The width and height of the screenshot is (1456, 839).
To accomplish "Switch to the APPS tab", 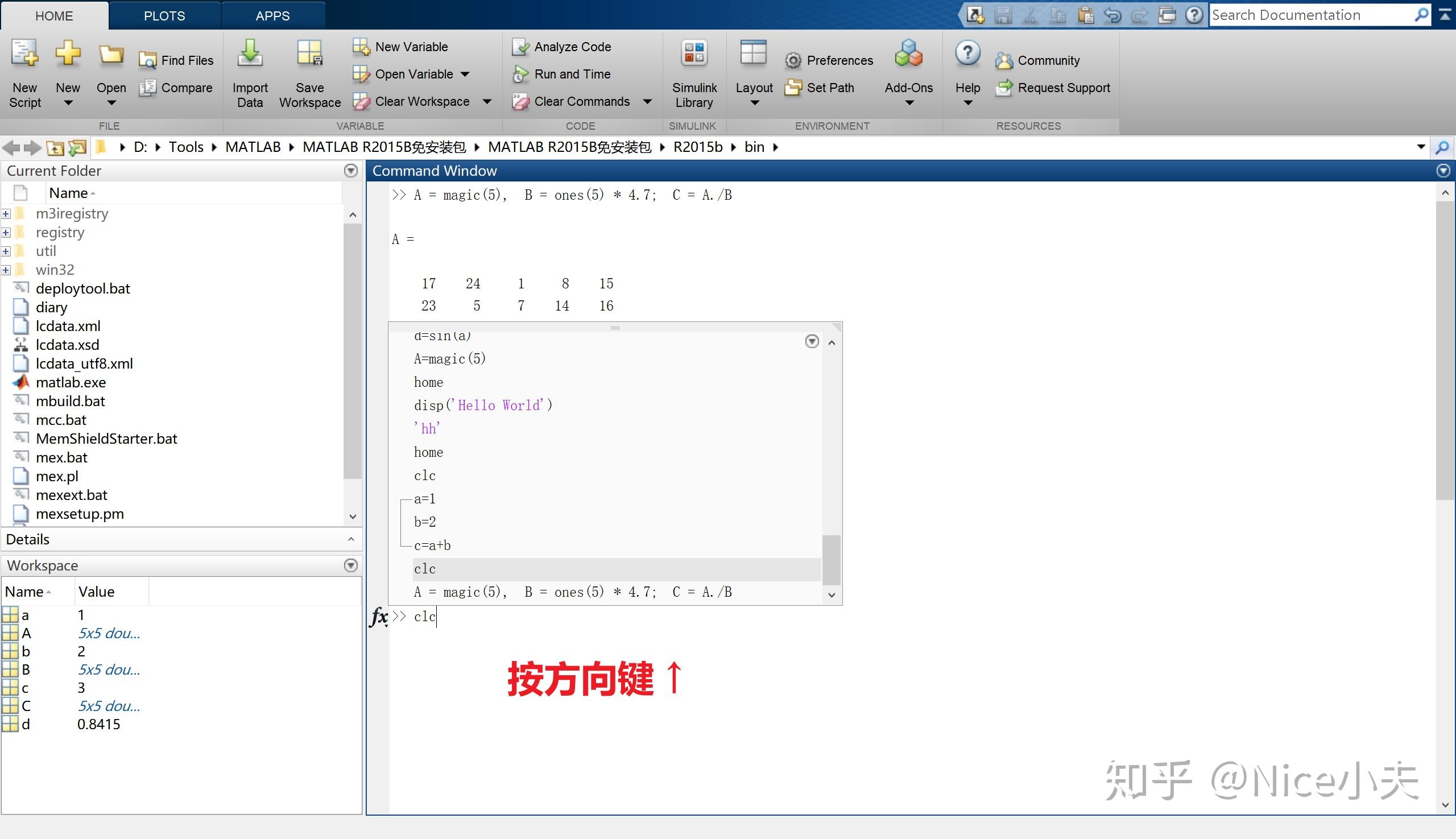I will coord(272,15).
